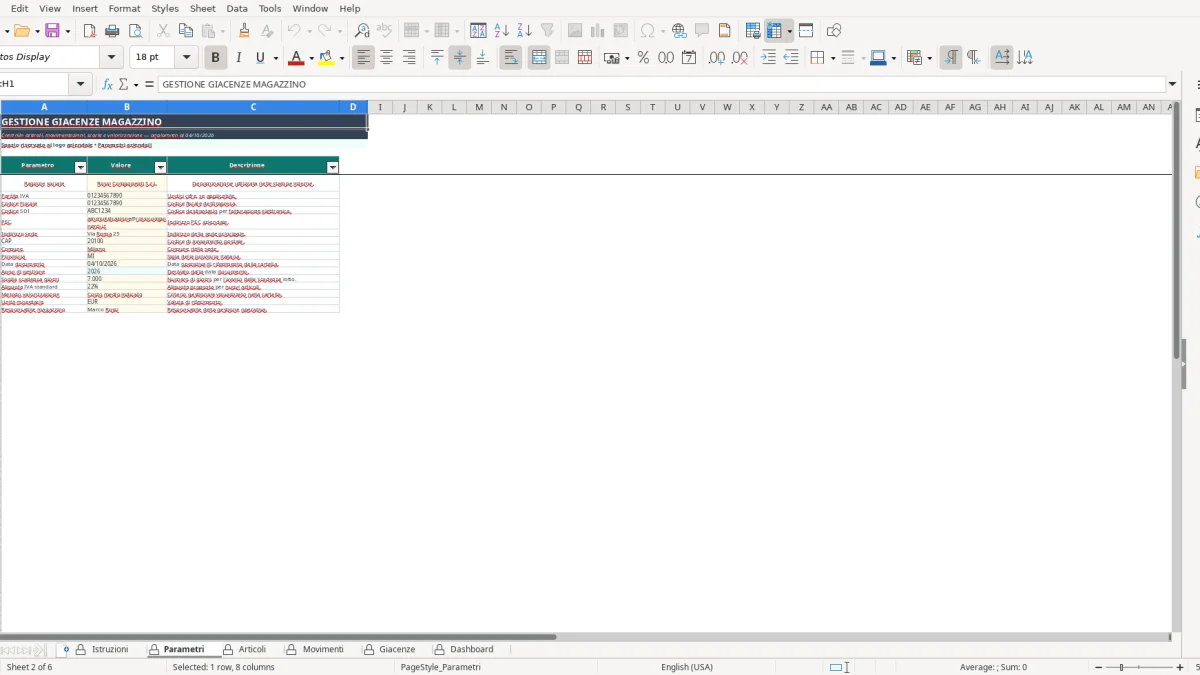Format selection as date

tap(689, 58)
